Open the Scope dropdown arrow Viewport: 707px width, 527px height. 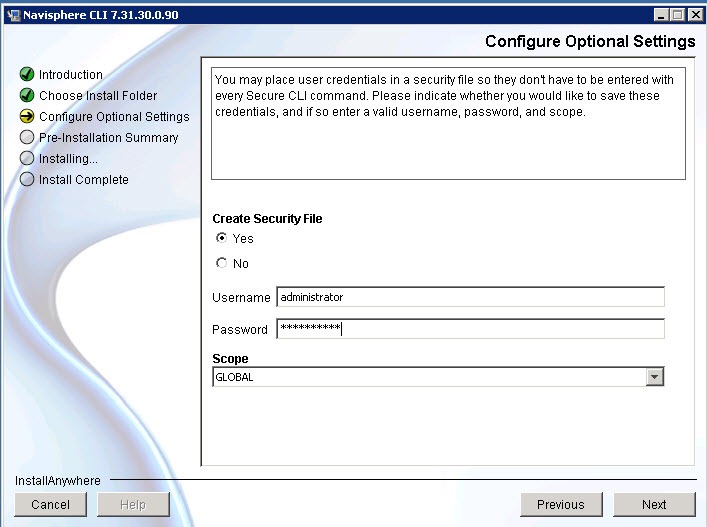point(655,377)
